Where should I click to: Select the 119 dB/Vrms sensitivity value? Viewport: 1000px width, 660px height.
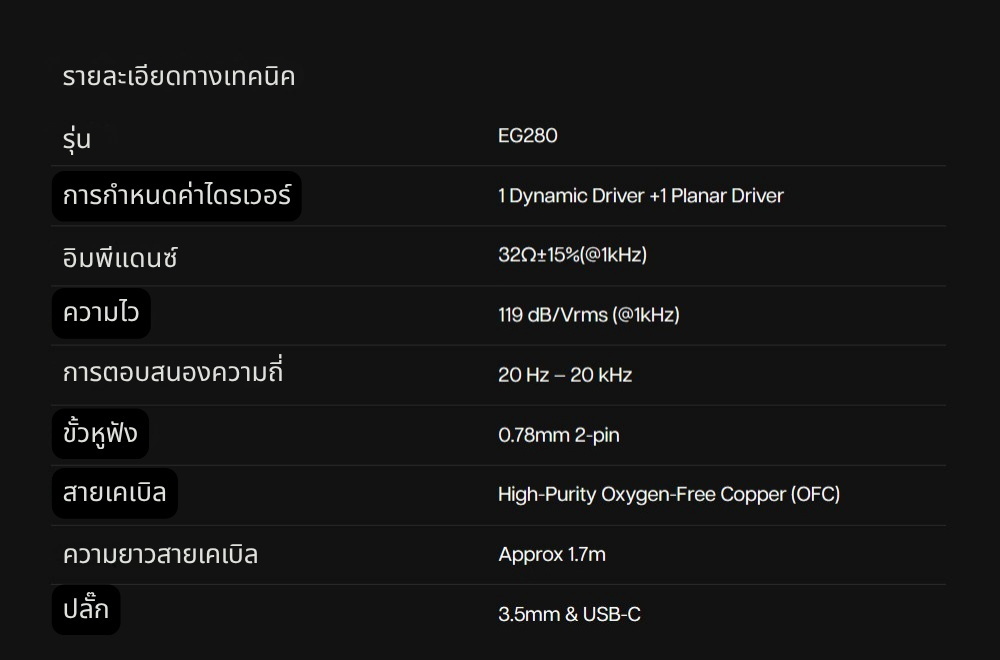click(588, 315)
